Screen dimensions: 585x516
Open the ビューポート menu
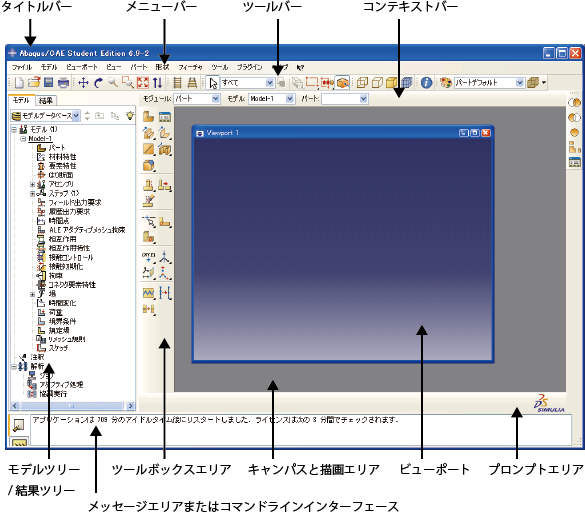click(82, 67)
